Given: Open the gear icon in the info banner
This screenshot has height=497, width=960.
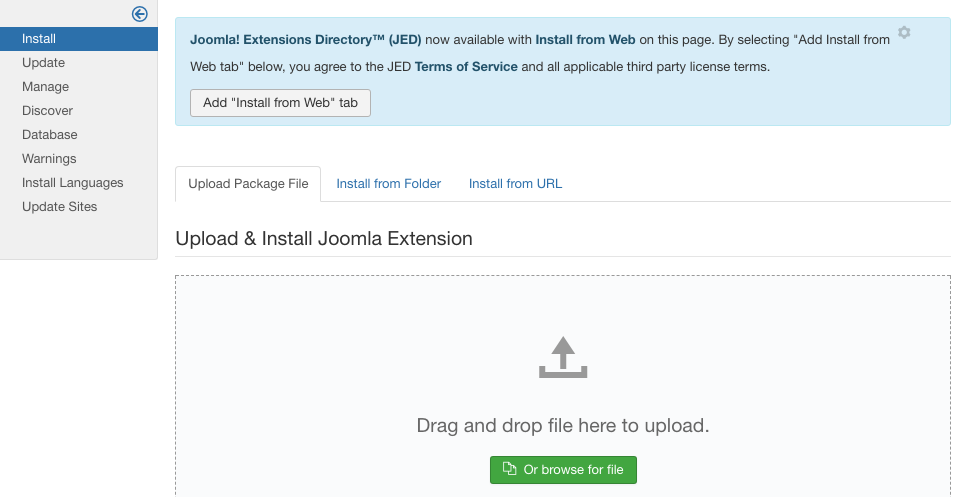Looking at the screenshot, I should click(x=904, y=32).
